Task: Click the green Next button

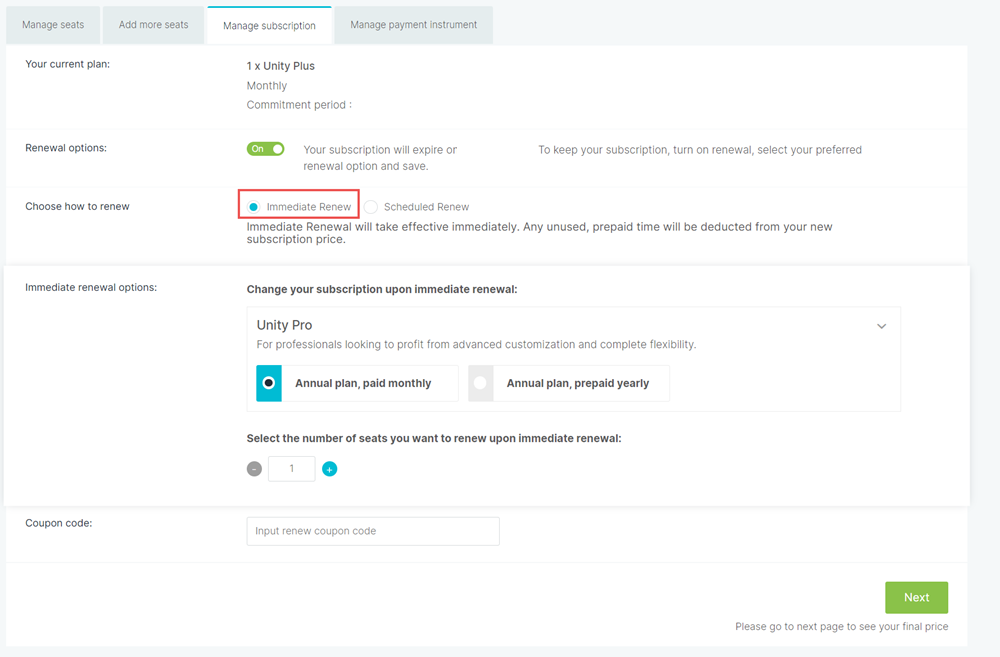Action: 916,598
